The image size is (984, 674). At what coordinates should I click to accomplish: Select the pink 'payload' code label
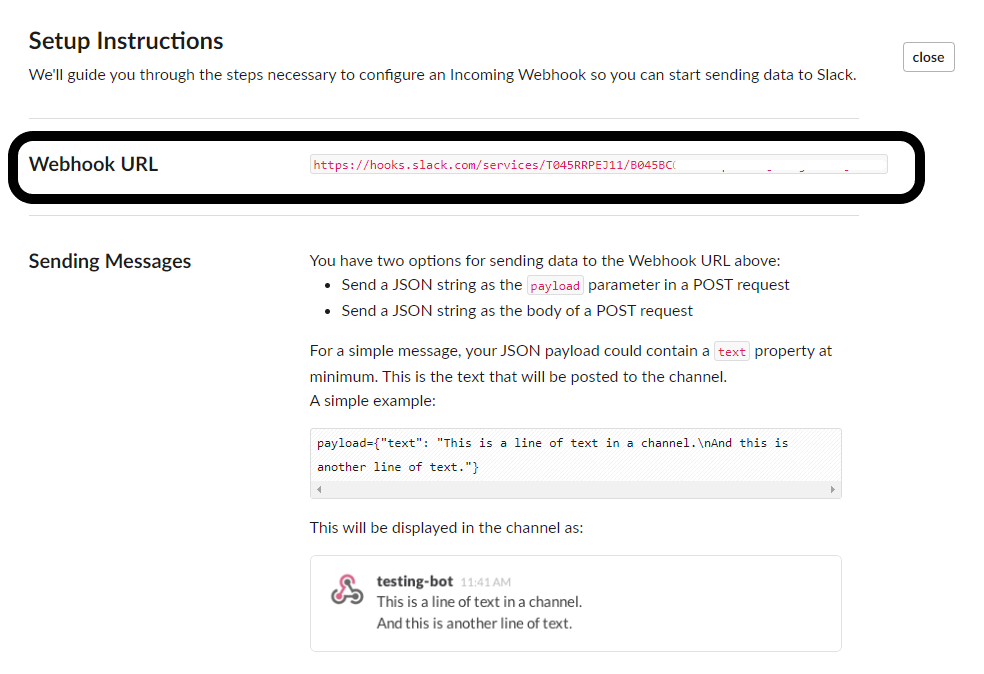(555, 286)
